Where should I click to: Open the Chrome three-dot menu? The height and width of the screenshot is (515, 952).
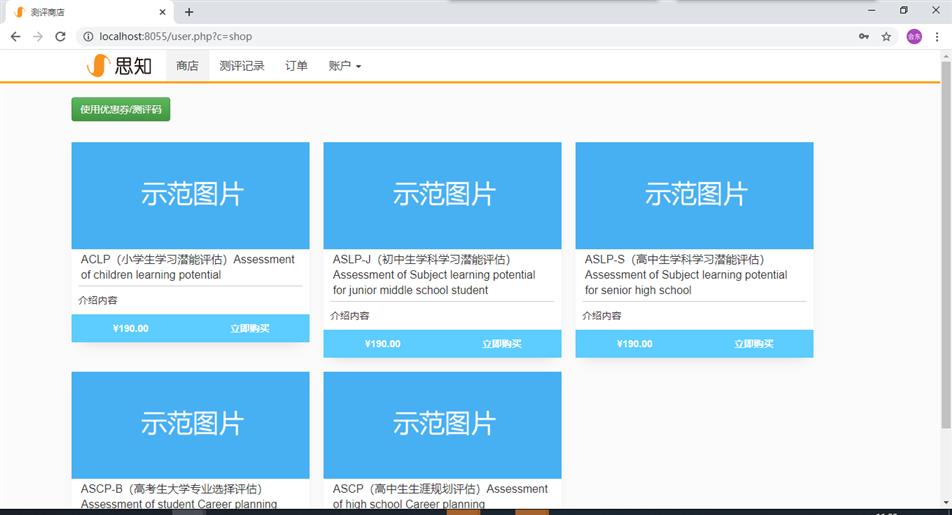(x=937, y=36)
